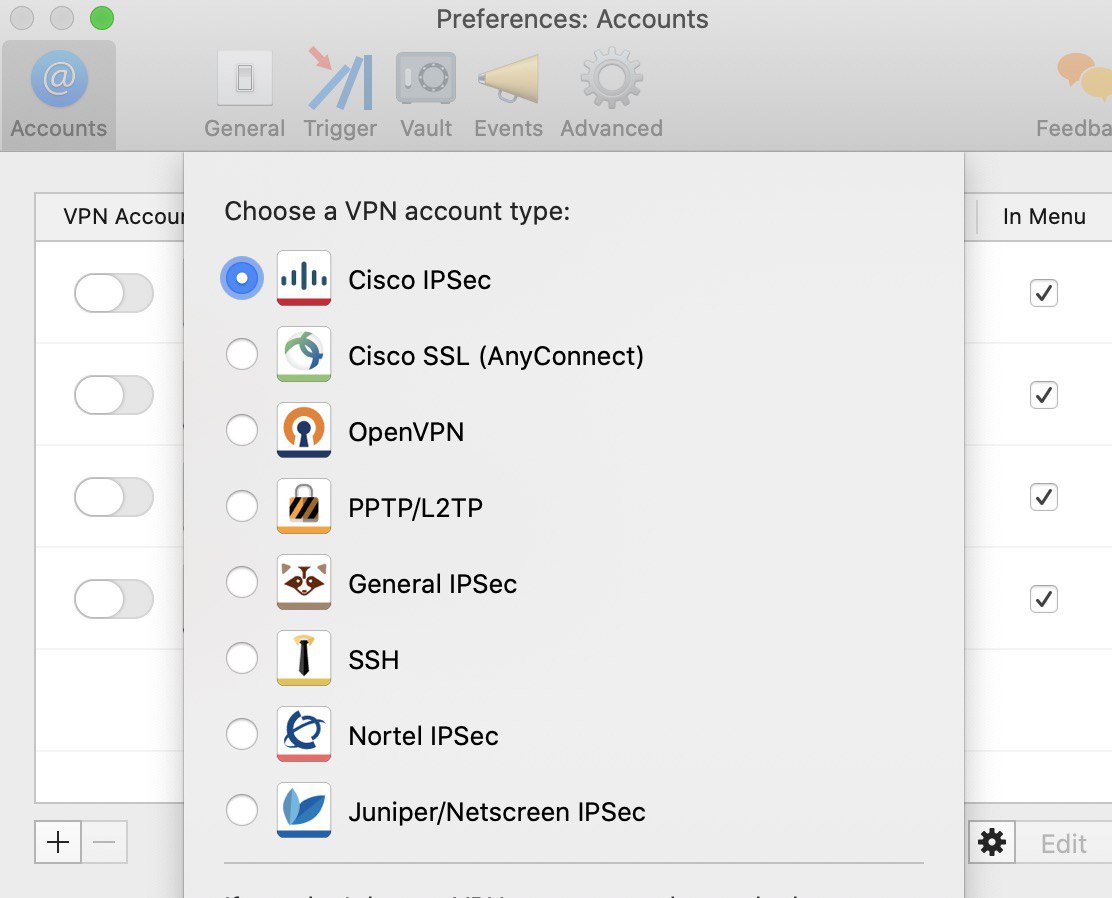Click the General IPSec label text
Screen dimensions: 1112x898
(x=433, y=584)
